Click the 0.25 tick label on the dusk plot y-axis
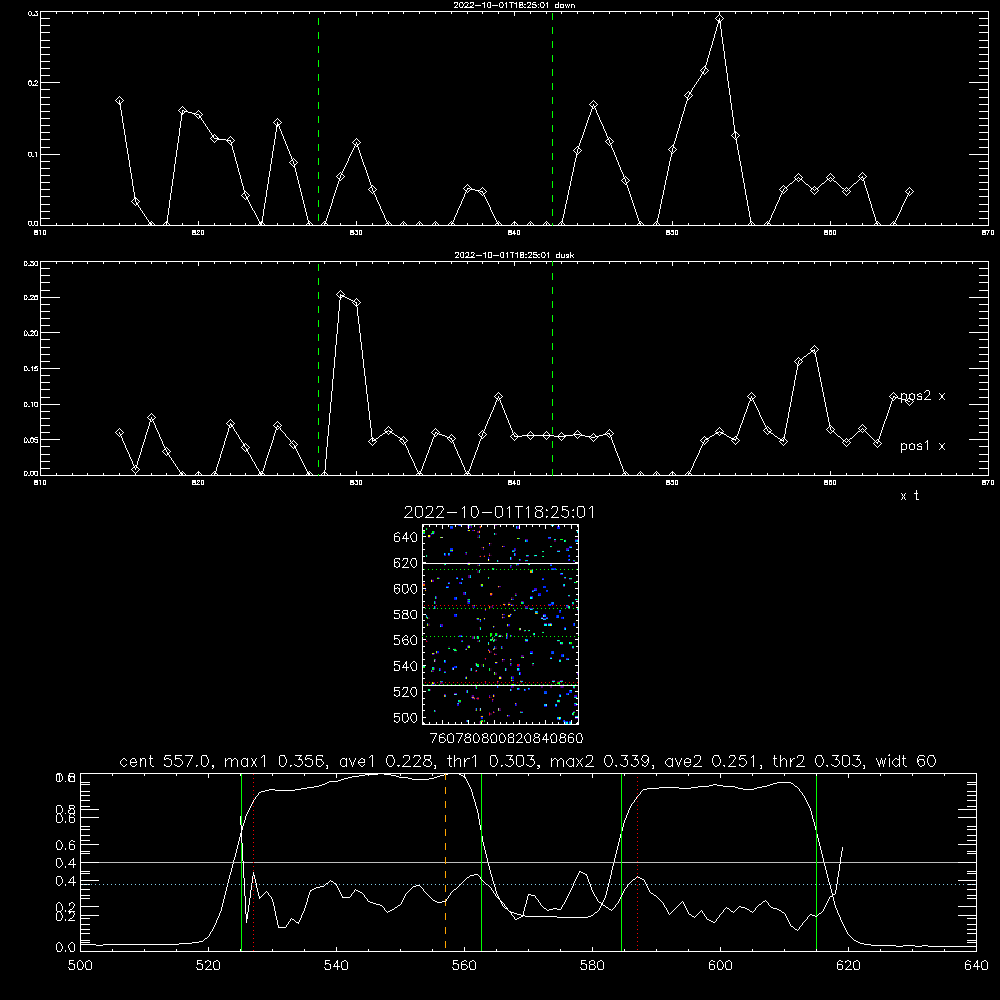Image resolution: width=1000 pixels, height=1000 pixels. (x=31, y=297)
